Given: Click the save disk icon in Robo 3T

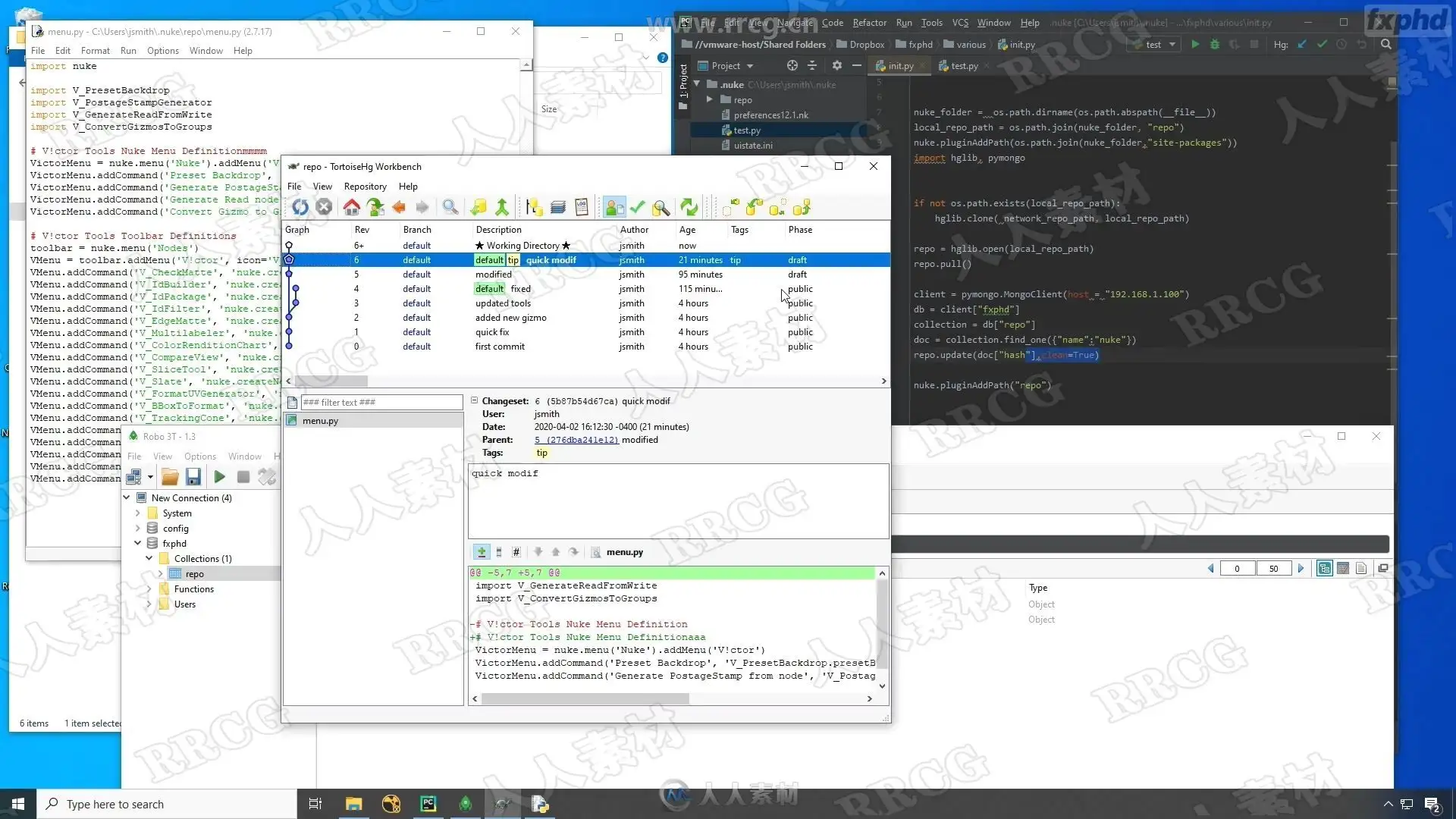Looking at the screenshot, I should pyautogui.click(x=193, y=477).
